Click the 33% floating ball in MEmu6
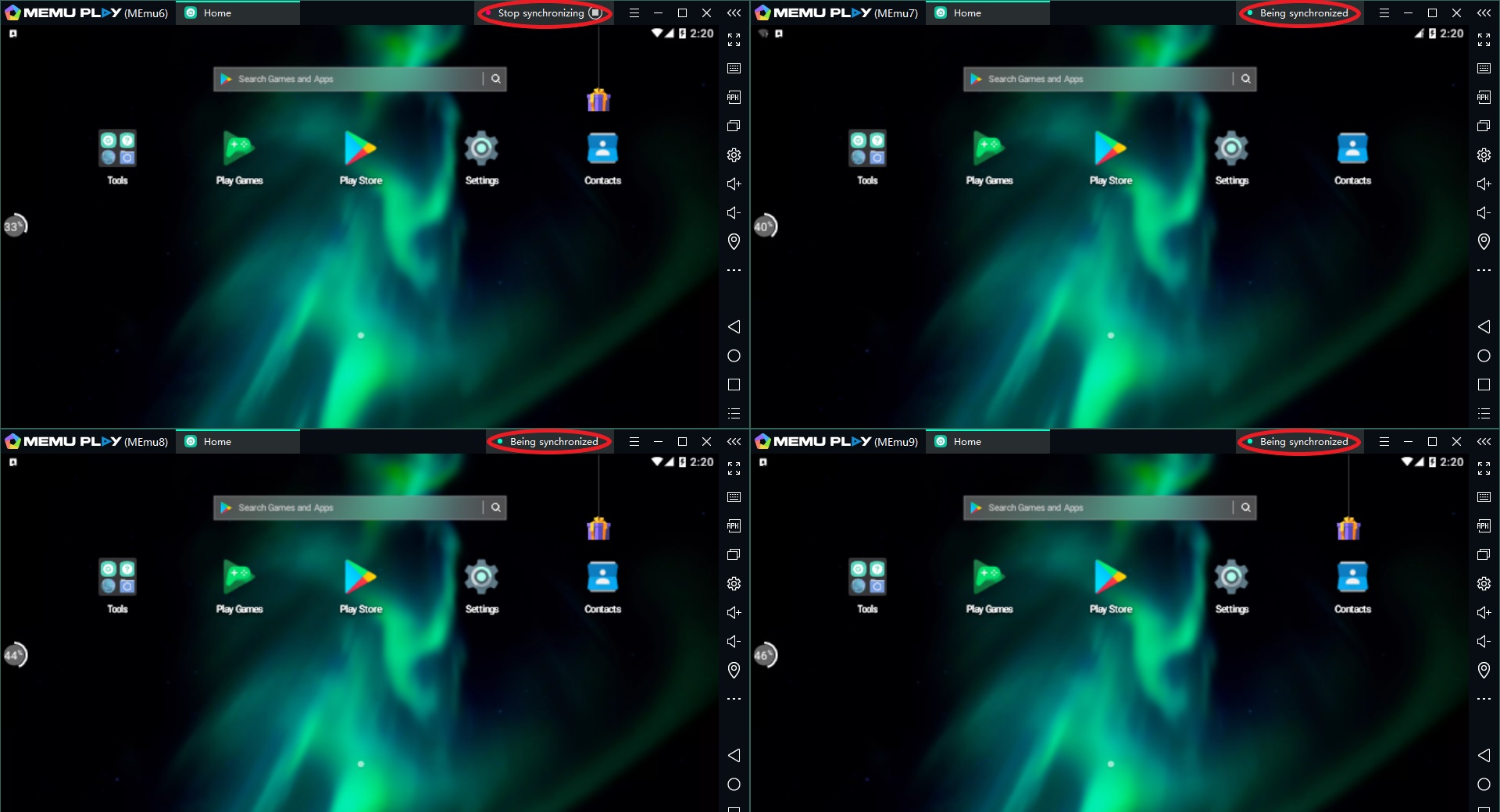This screenshot has width=1500, height=812. [15, 226]
